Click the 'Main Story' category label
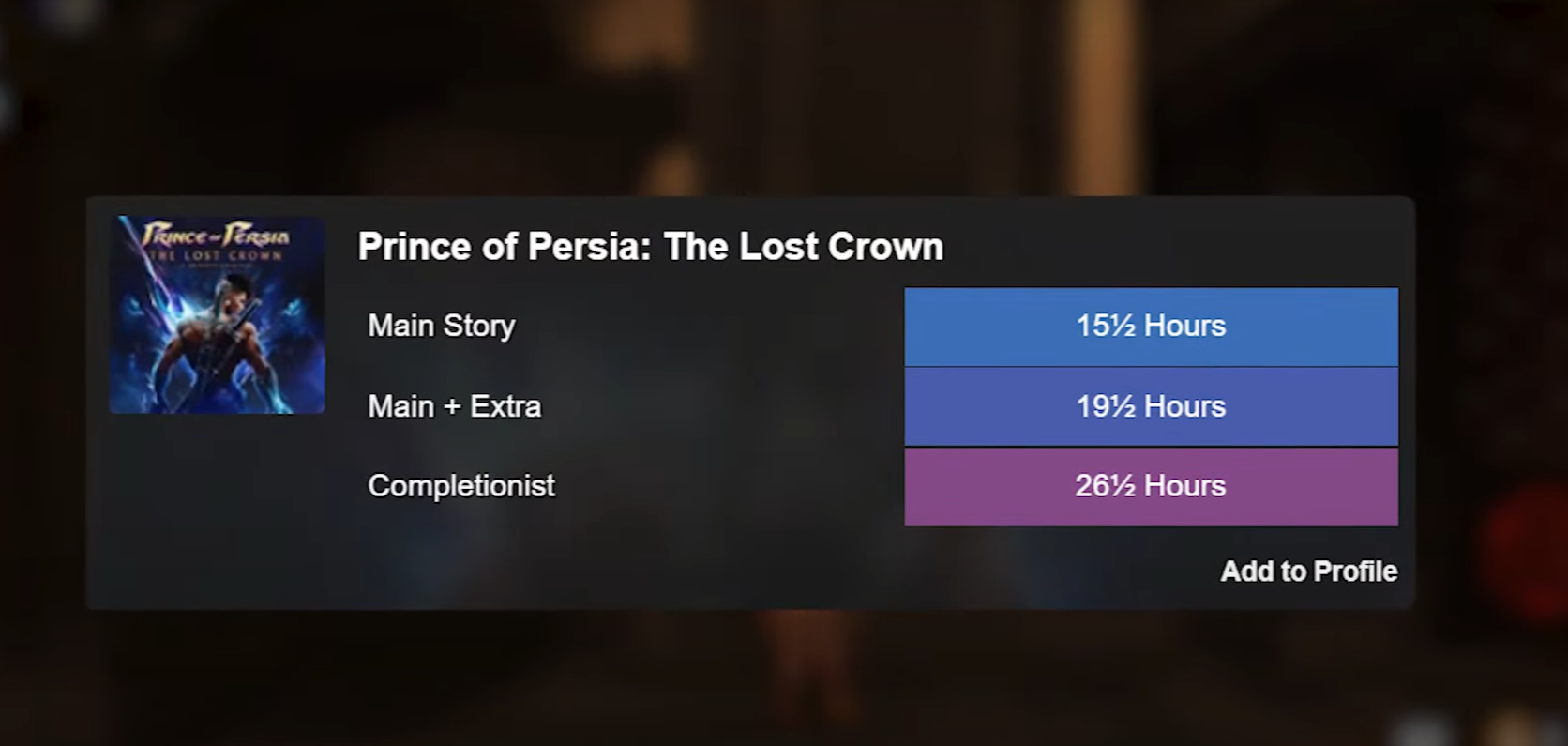The width and height of the screenshot is (1568, 746). 441,326
